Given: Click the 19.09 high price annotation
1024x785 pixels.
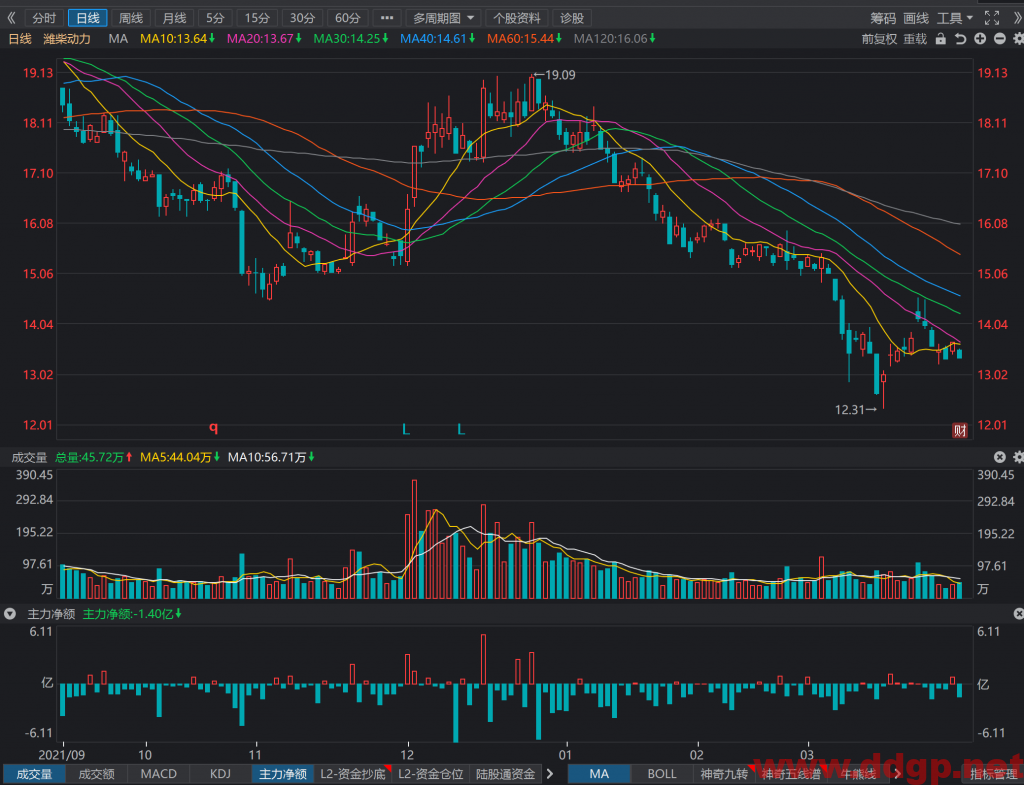Looking at the screenshot, I should [554, 75].
